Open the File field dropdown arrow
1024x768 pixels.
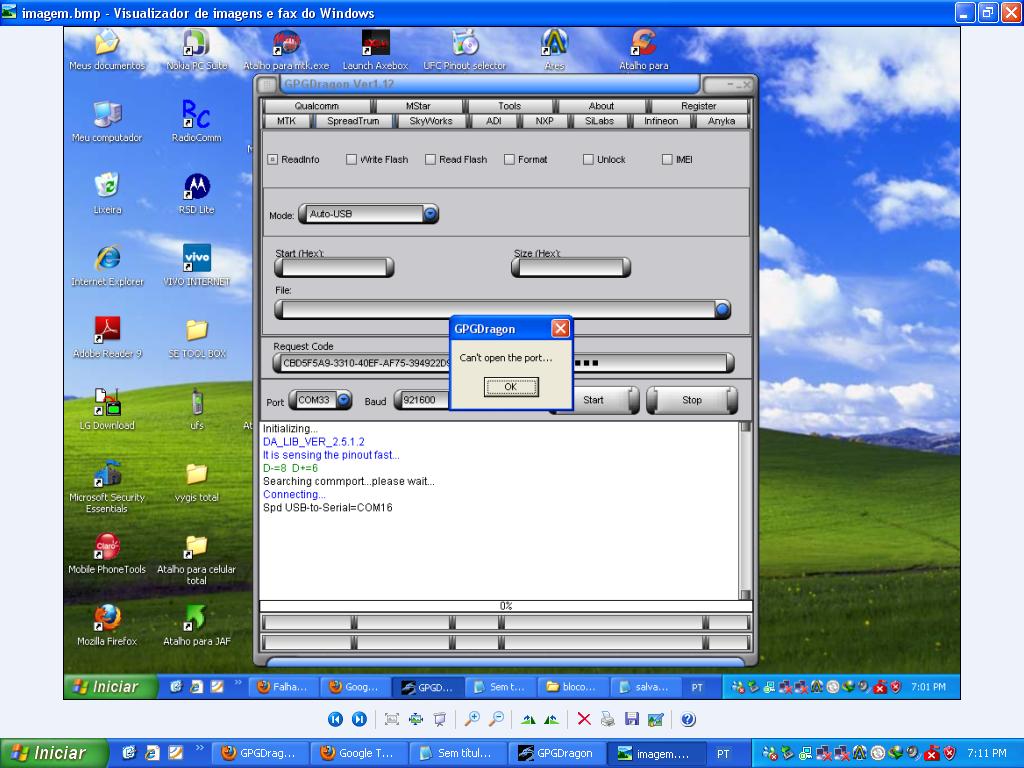coord(722,310)
